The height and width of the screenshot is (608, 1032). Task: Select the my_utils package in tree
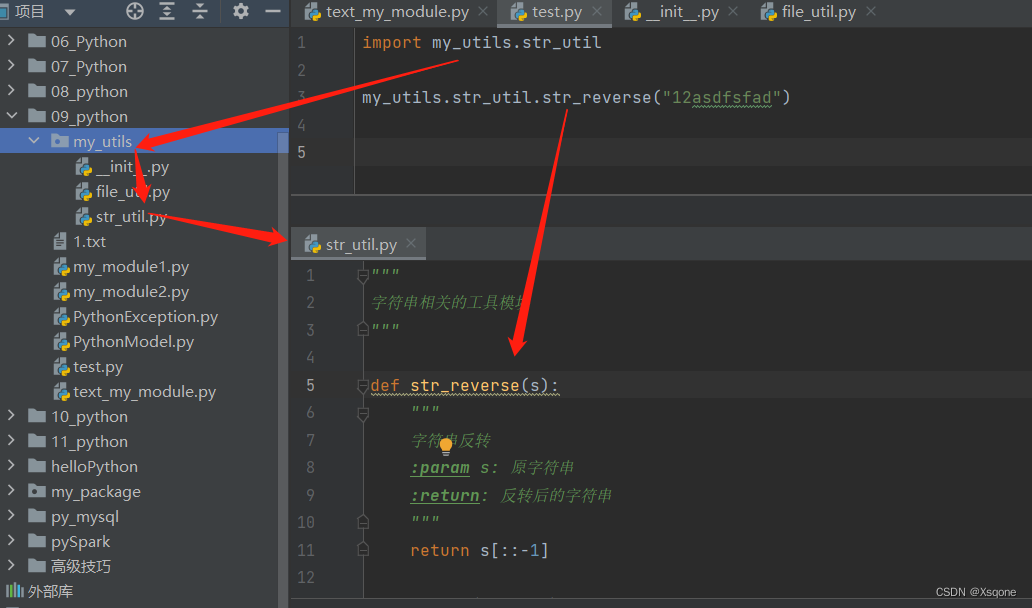coord(102,141)
